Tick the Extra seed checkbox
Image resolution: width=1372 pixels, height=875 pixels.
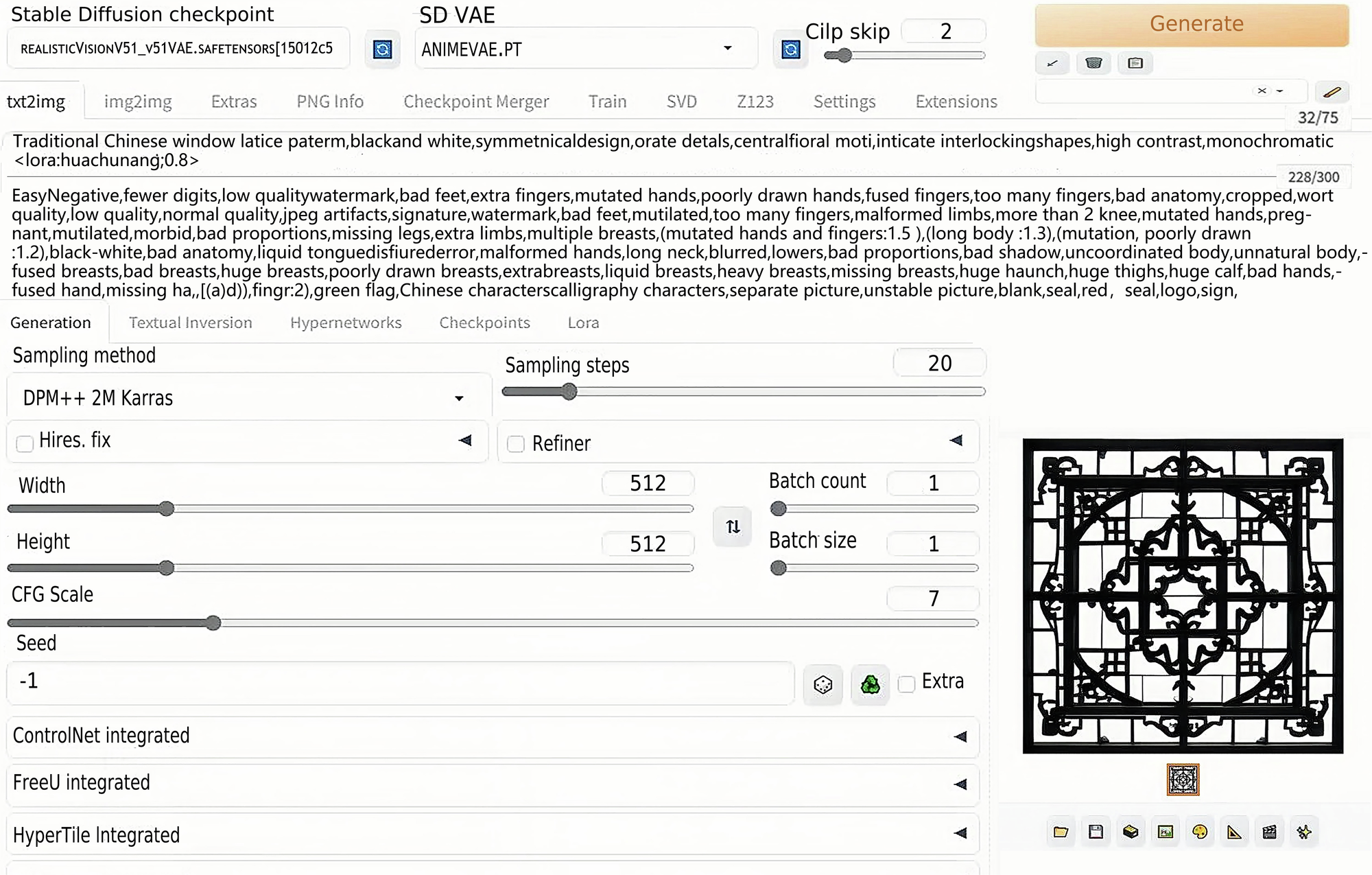(906, 684)
